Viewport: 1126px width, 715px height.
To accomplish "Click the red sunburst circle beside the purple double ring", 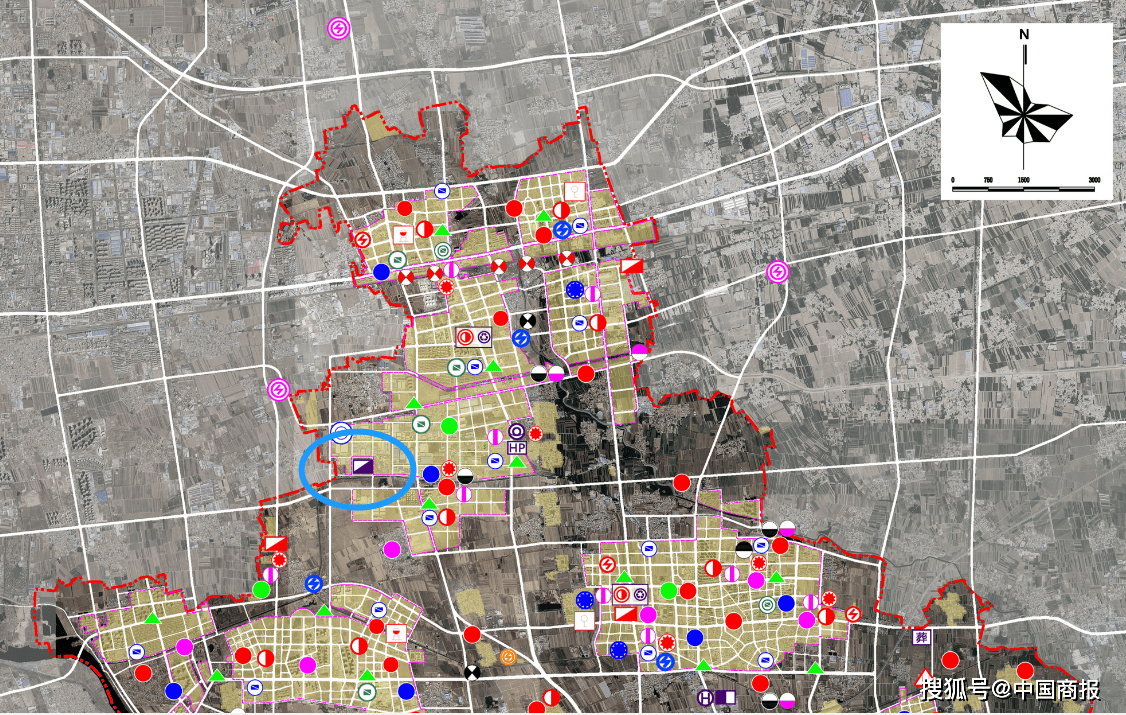I will point(536,433).
